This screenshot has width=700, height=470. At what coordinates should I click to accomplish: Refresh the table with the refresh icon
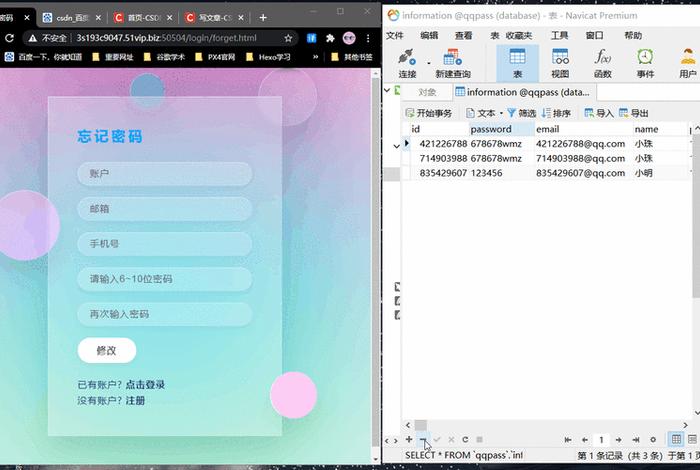(465, 440)
